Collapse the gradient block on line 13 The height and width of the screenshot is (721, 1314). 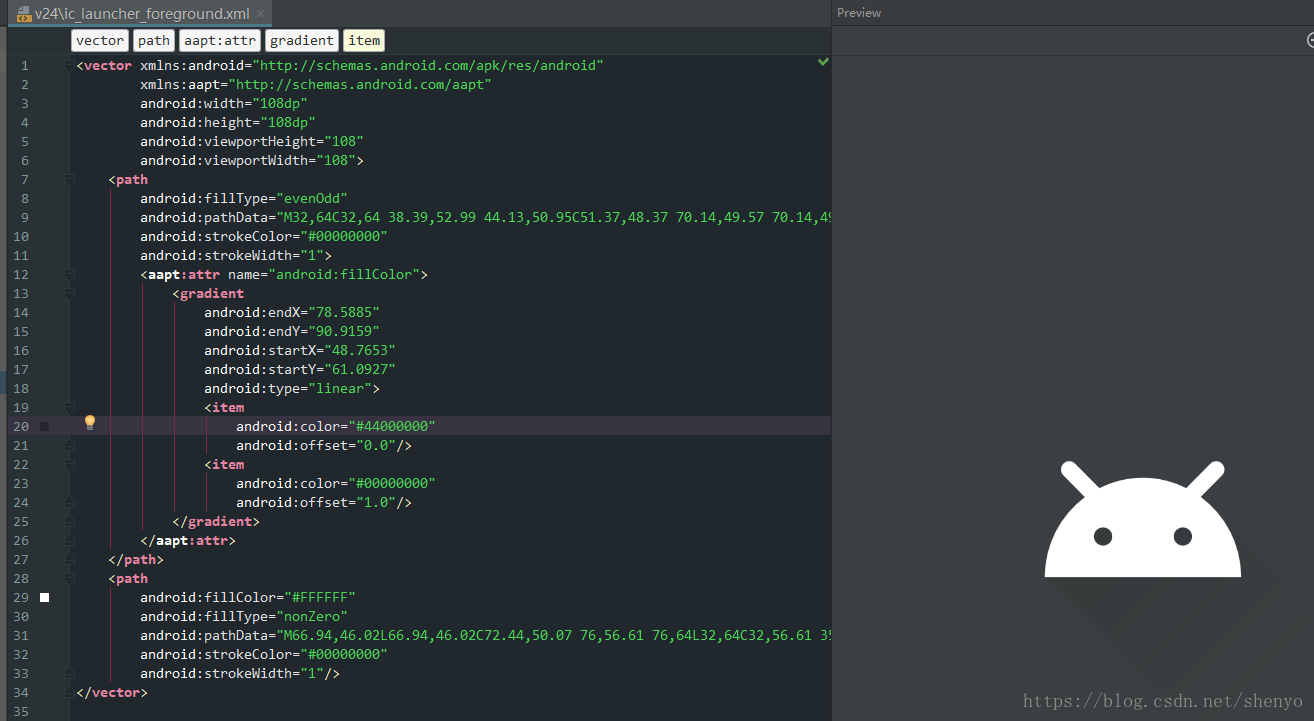(x=69, y=293)
